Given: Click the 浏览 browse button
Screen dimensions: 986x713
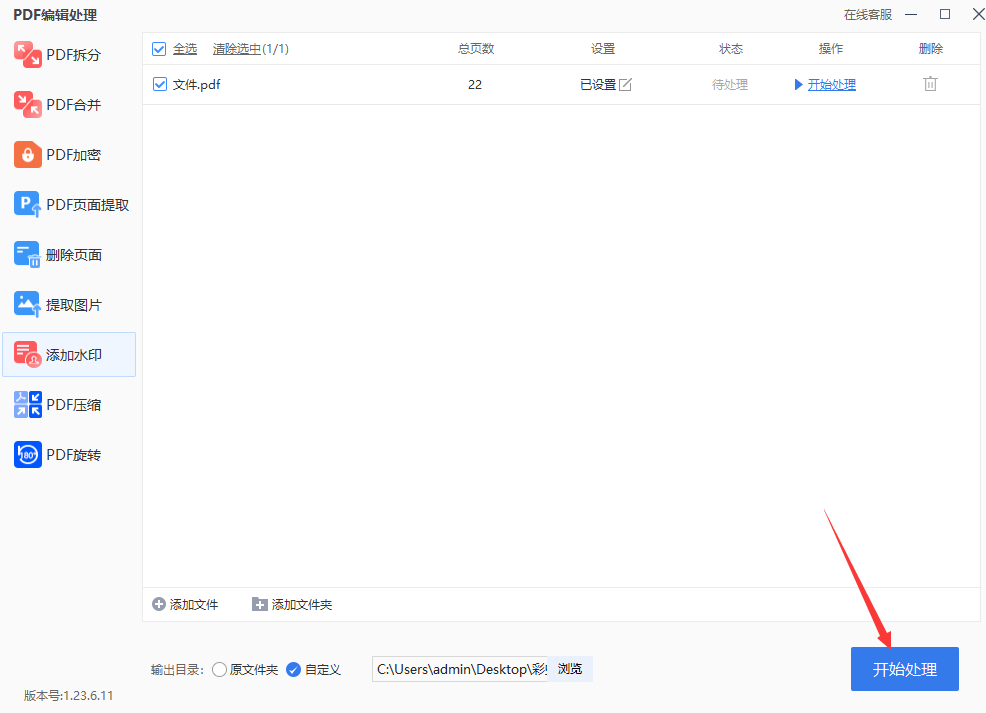Looking at the screenshot, I should [570, 669].
